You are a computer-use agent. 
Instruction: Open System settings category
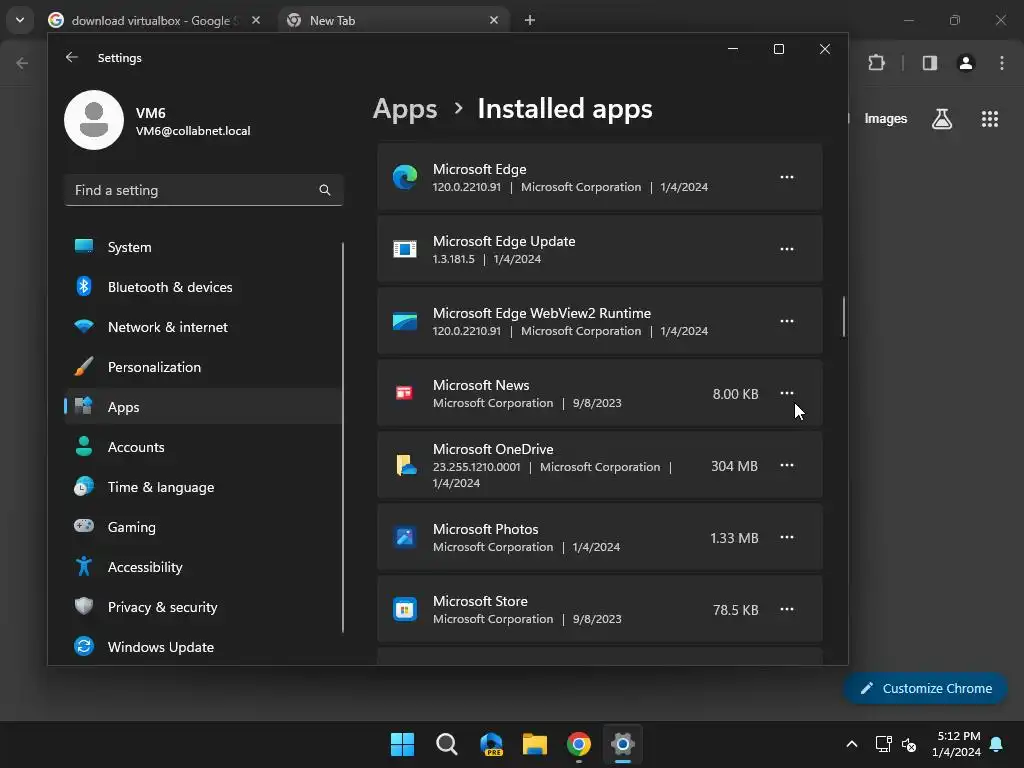(x=203, y=247)
